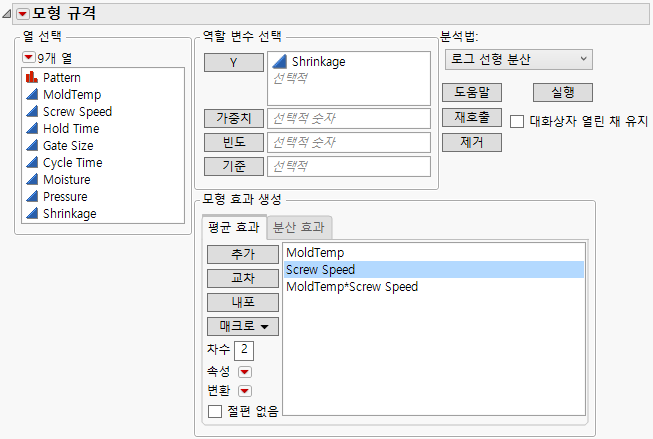This screenshot has height=439, width=653.
Task: Click the Moisture continuous column icon
Action: 32,180
